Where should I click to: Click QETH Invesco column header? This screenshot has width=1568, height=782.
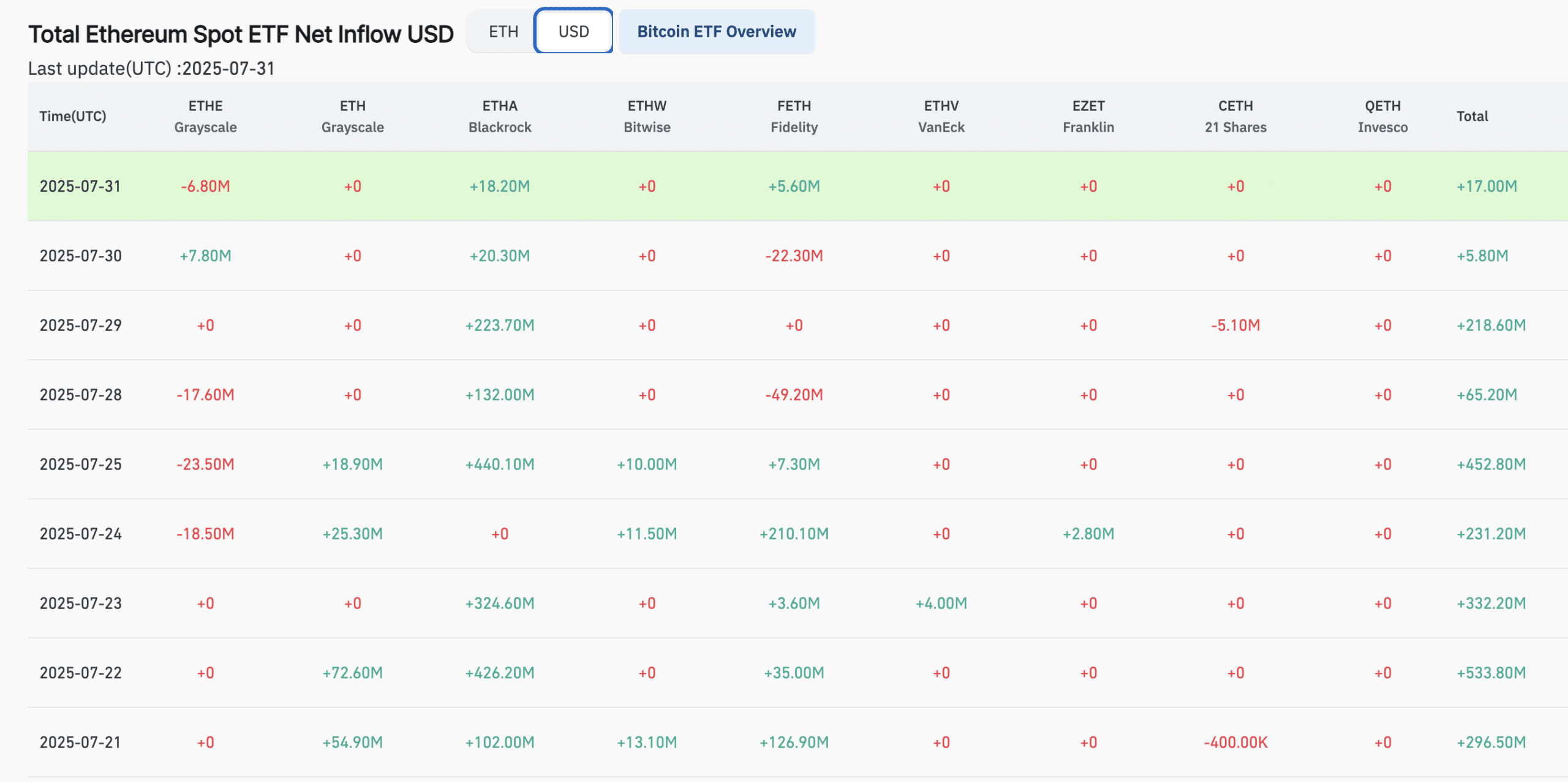pos(1382,116)
